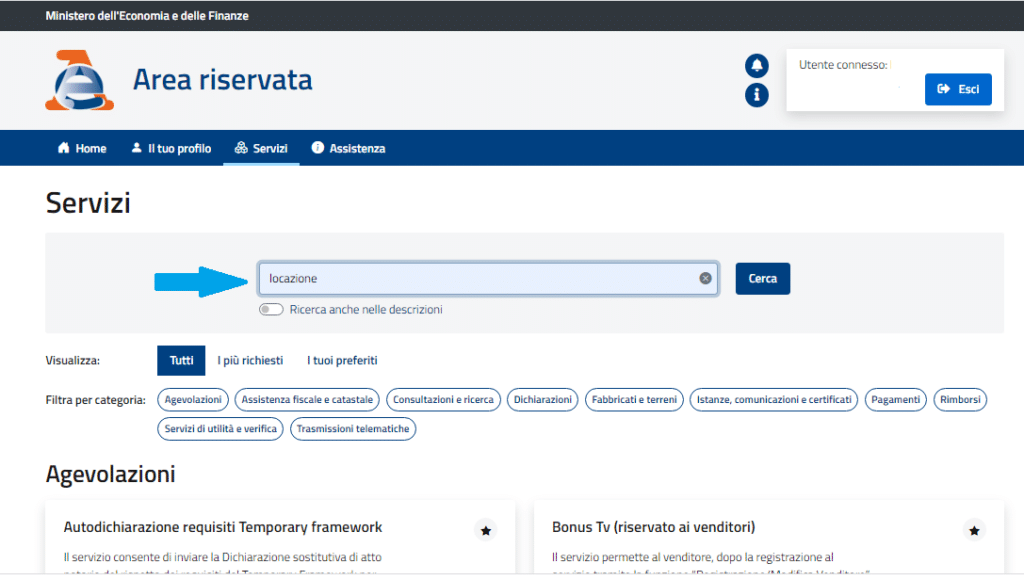Toggle Ricerca anche nelle descrizioni switch

(270, 310)
